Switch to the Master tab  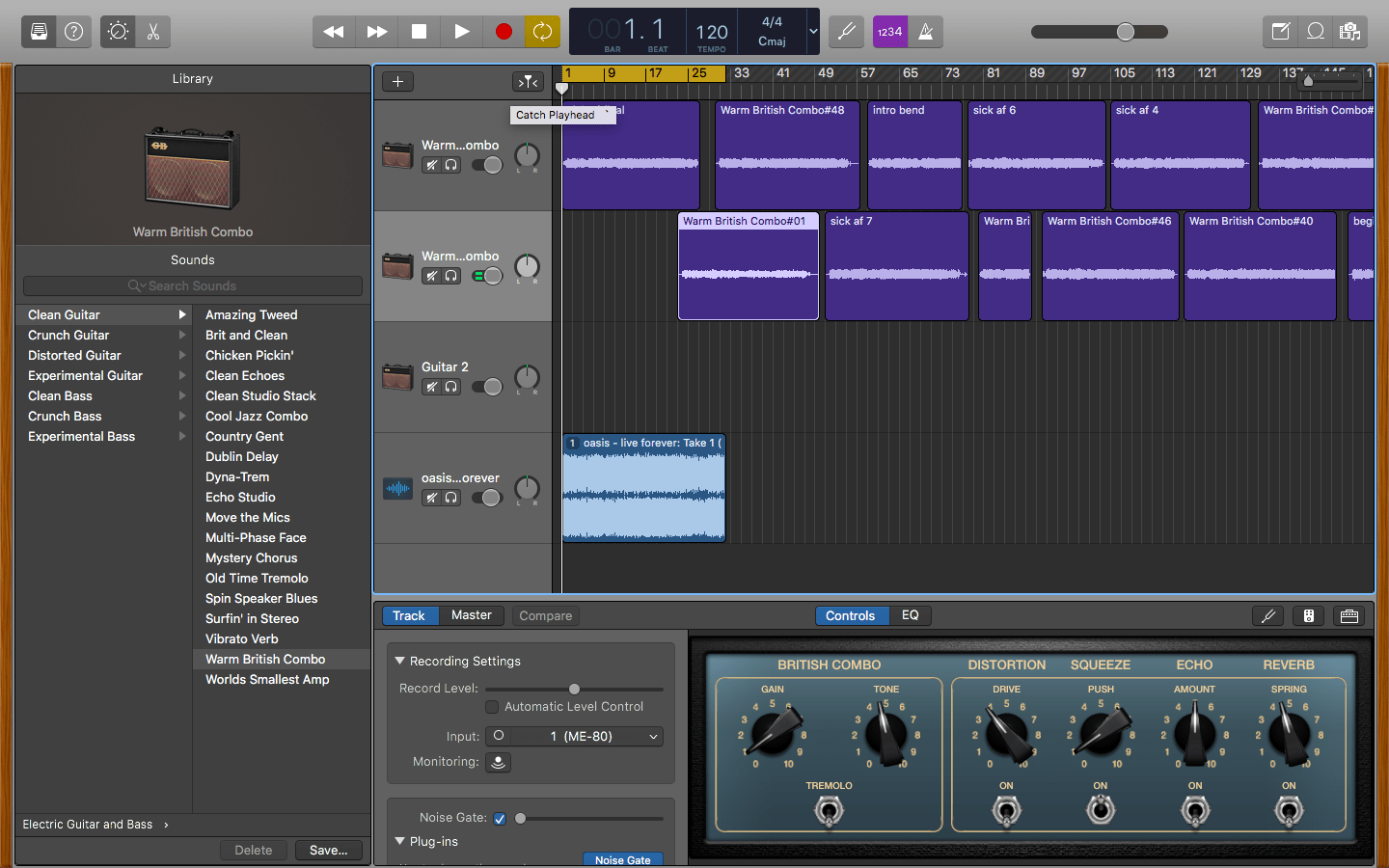(471, 615)
